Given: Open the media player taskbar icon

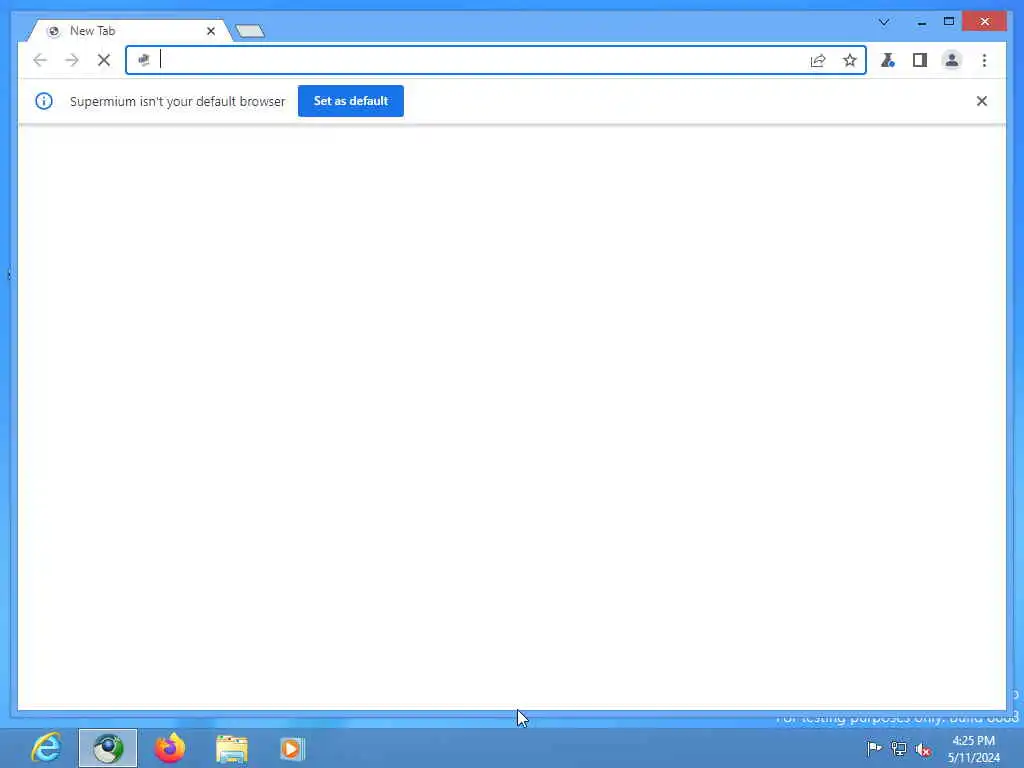Looking at the screenshot, I should (x=293, y=748).
